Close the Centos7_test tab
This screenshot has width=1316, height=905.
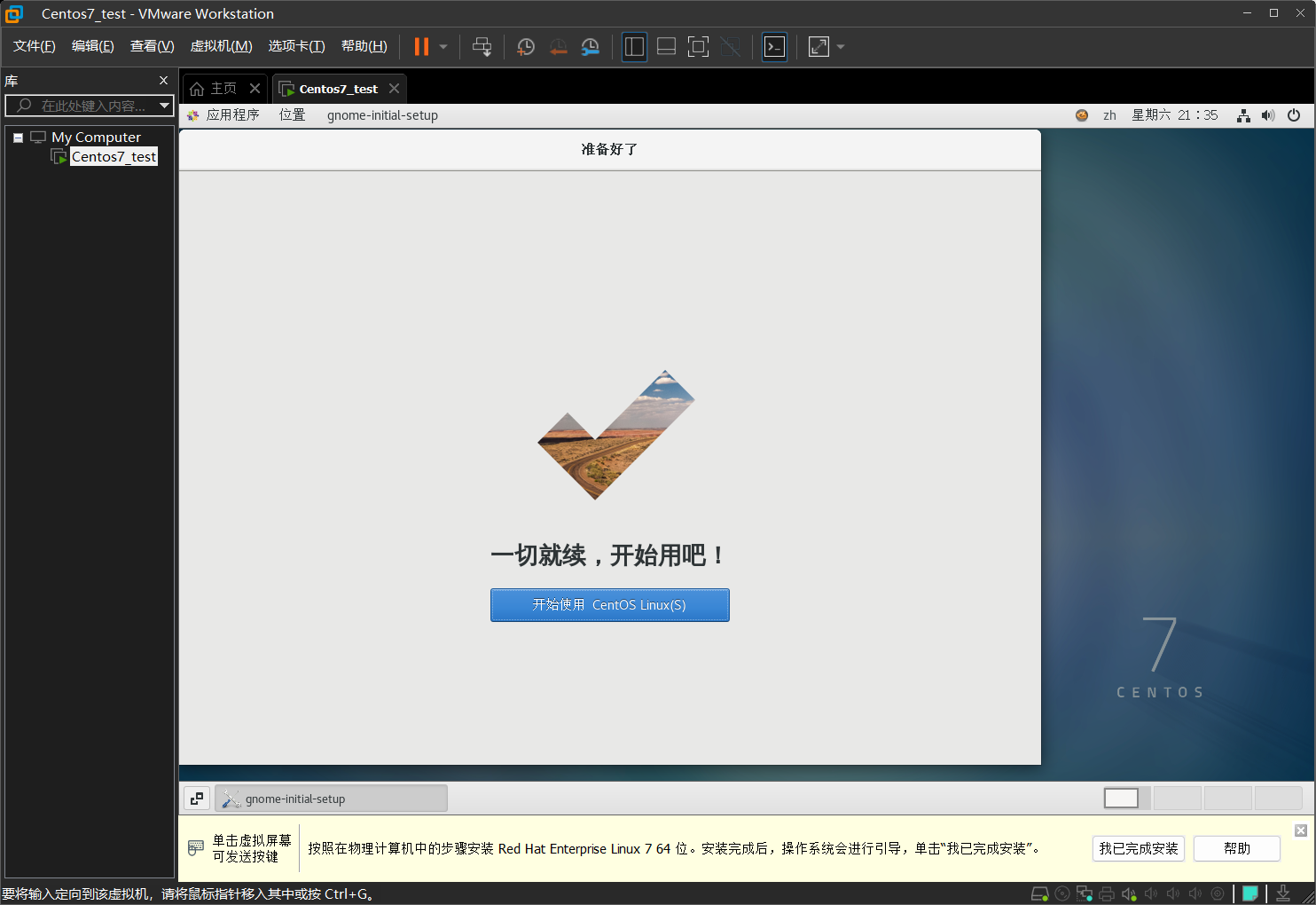coord(394,89)
